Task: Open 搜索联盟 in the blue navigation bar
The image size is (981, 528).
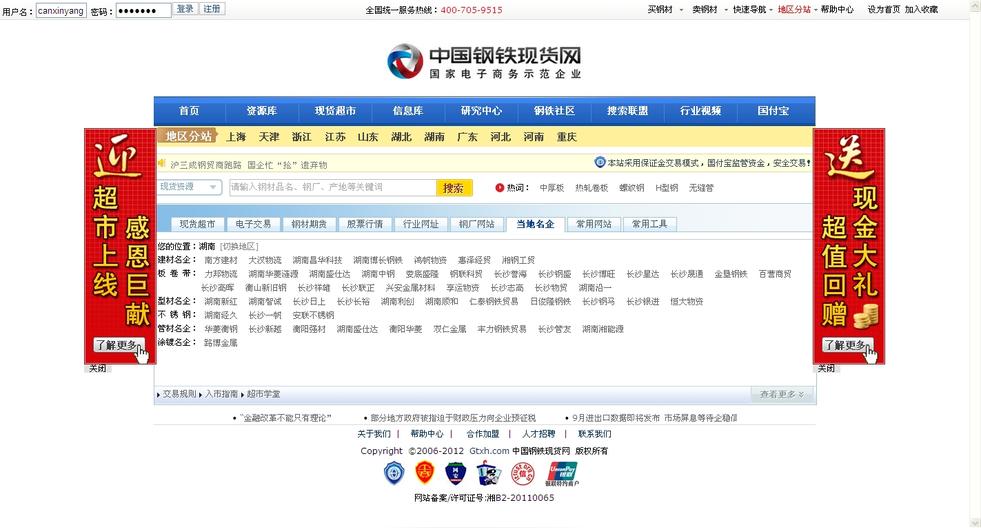Action: point(628,111)
